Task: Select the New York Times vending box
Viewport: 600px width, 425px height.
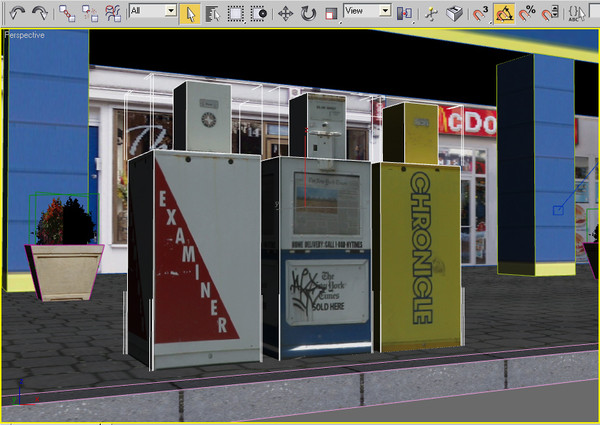Action: click(318, 256)
